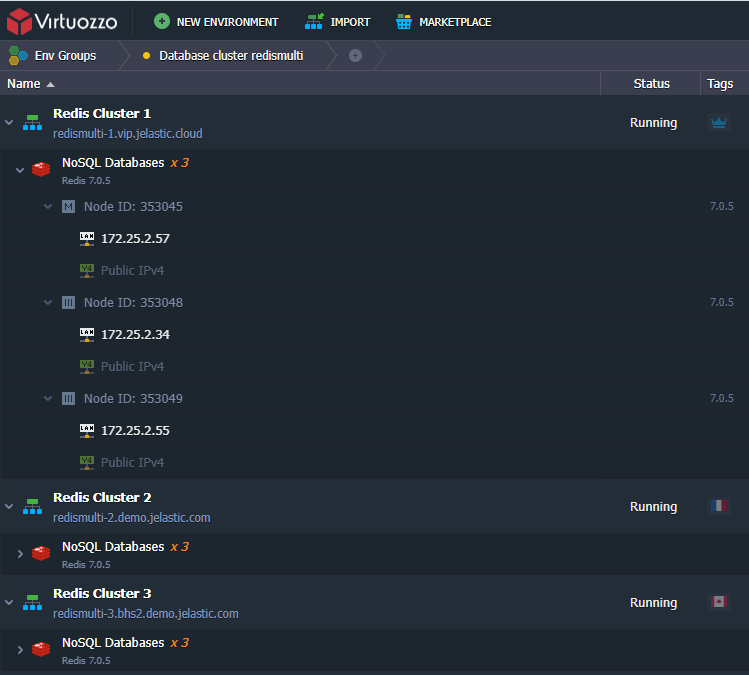Click 7.0.5 tag of Node ID 353049
The height and width of the screenshot is (675, 749).
[721, 398]
